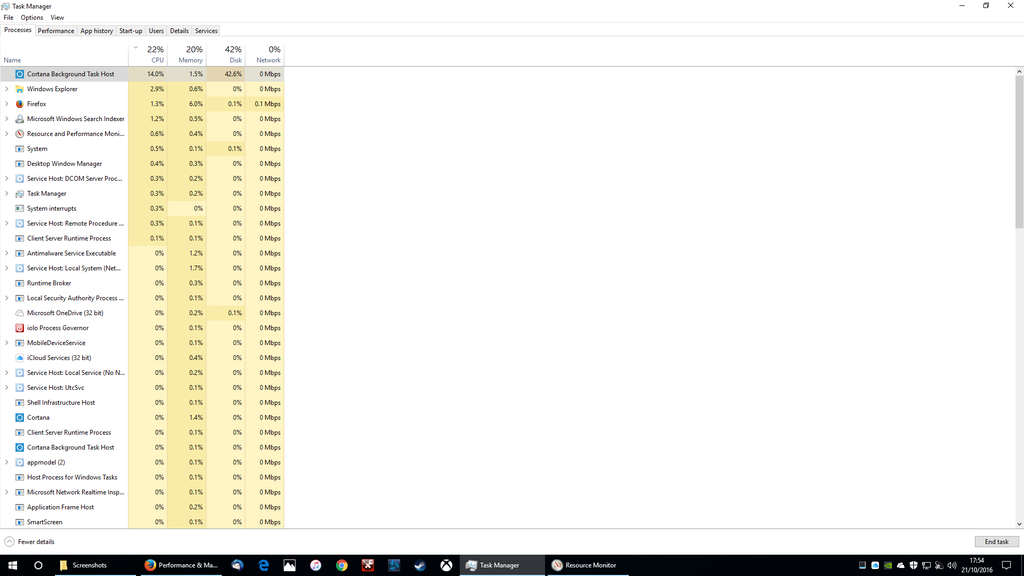The height and width of the screenshot is (576, 1024).
Task: Go to the Start-up tab
Action: tap(131, 31)
